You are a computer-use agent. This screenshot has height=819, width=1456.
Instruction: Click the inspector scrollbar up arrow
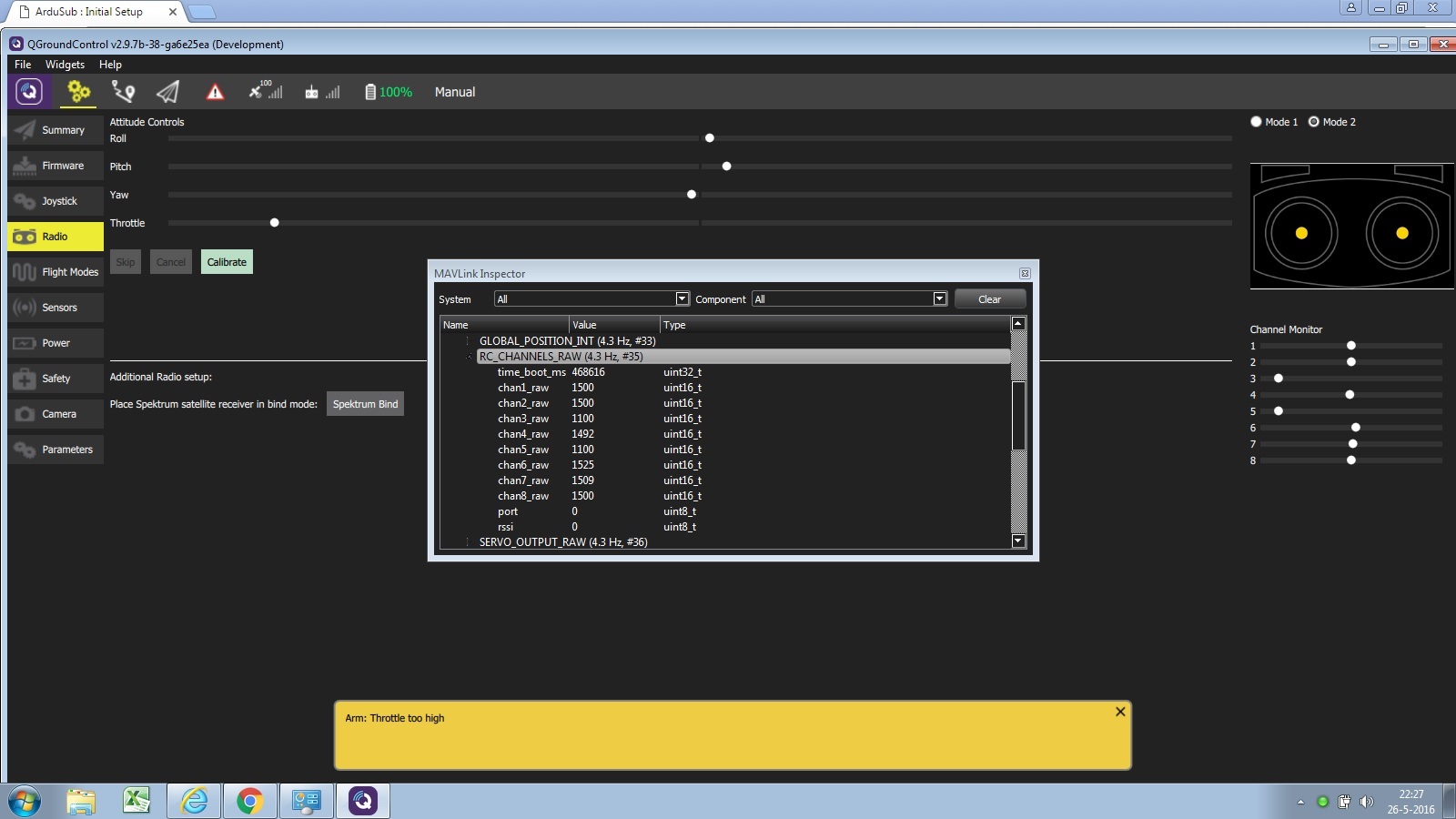click(1018, 324)
